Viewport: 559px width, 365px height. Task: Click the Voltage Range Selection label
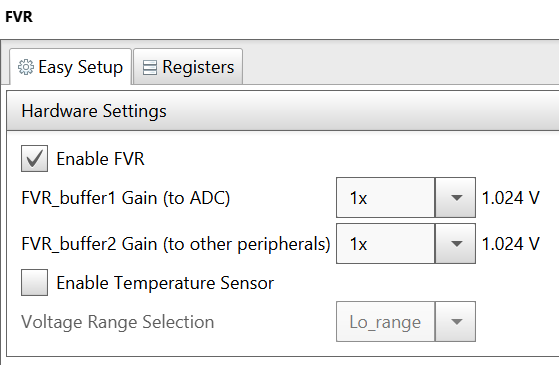[x=118, y=322]
